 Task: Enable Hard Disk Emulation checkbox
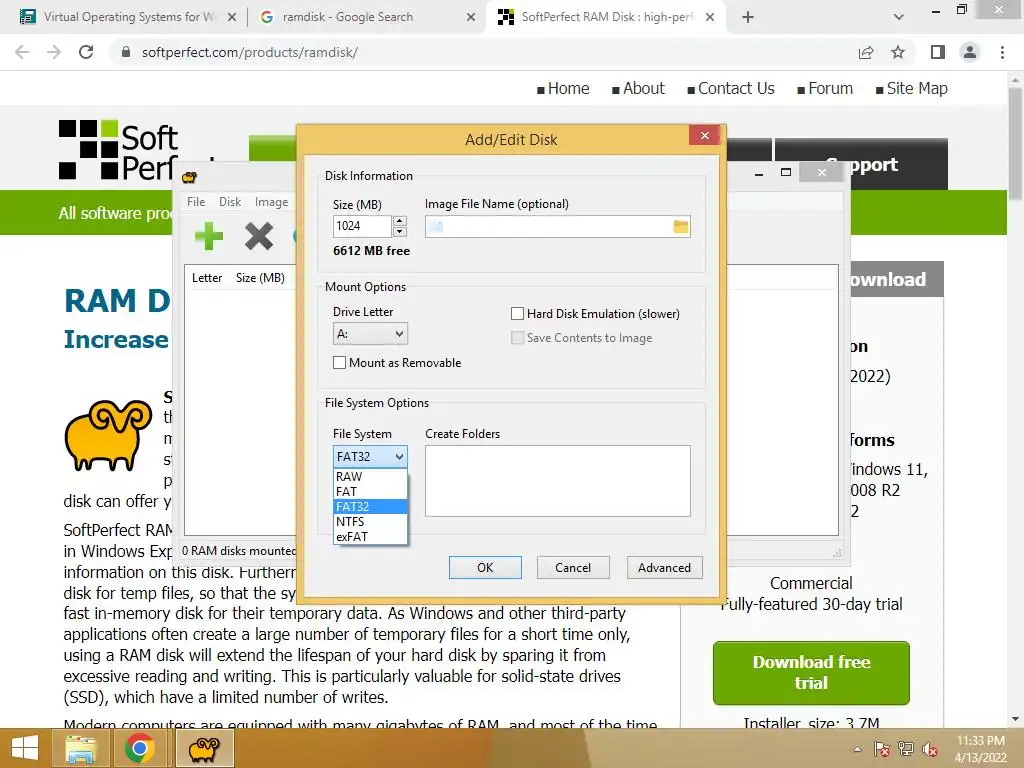tap(517, 313)
